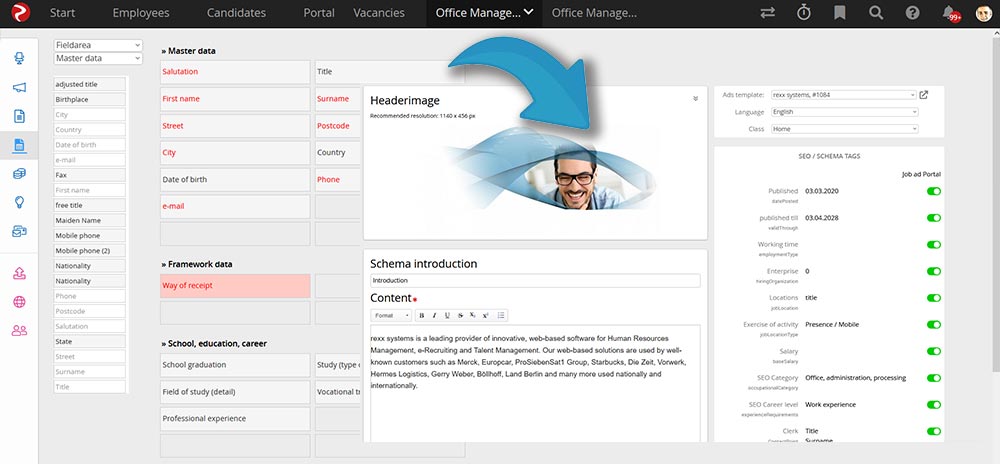Select the pink people sidebar icon
1000x464 pixels.
point(19,331)
